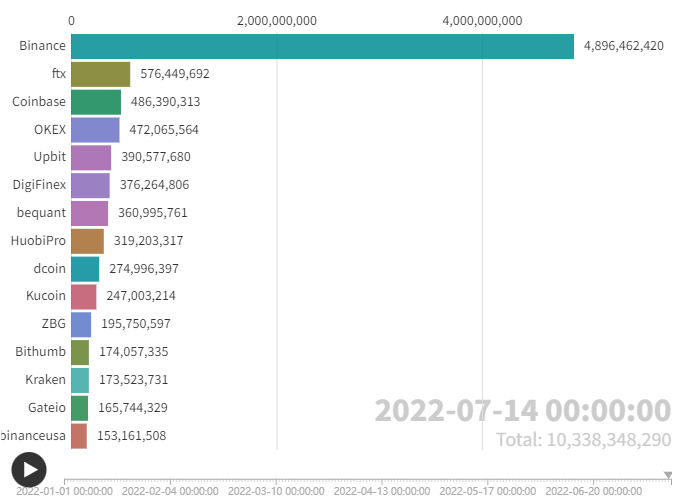Screen dimensions: 683x501
Task: Click the dcoin axis label
Action: coord(50,268)
